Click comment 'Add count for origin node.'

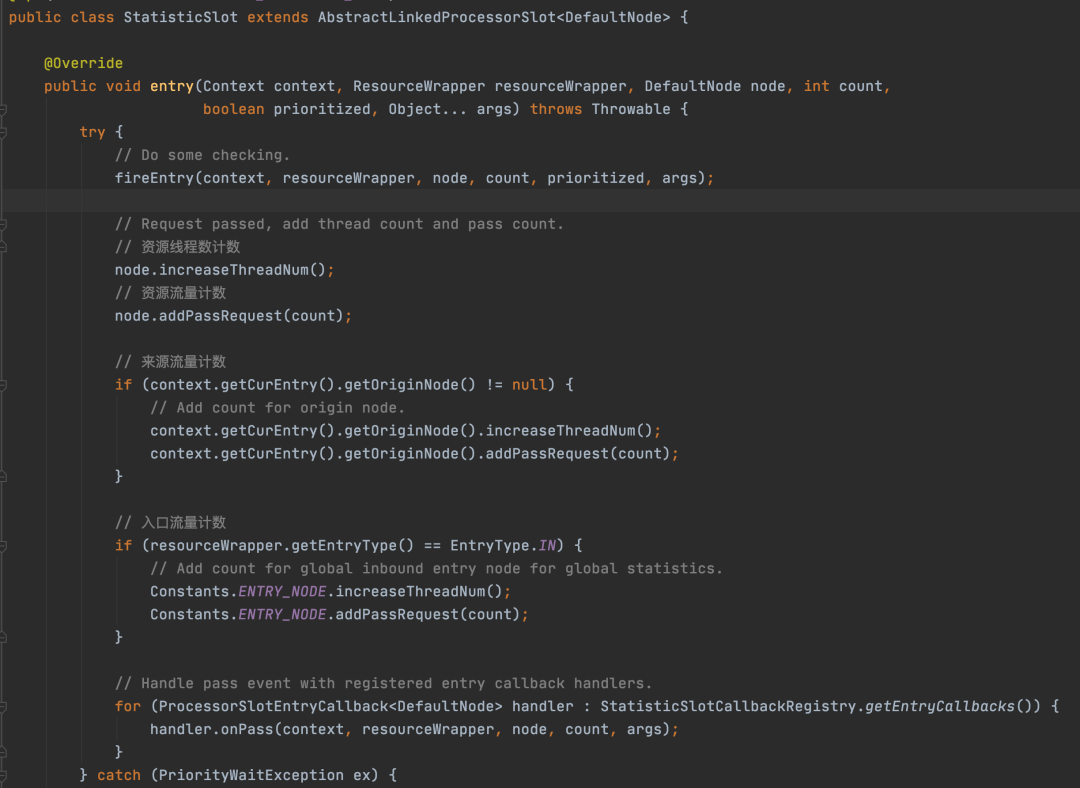pyautogui.click(x=278, y=408)
